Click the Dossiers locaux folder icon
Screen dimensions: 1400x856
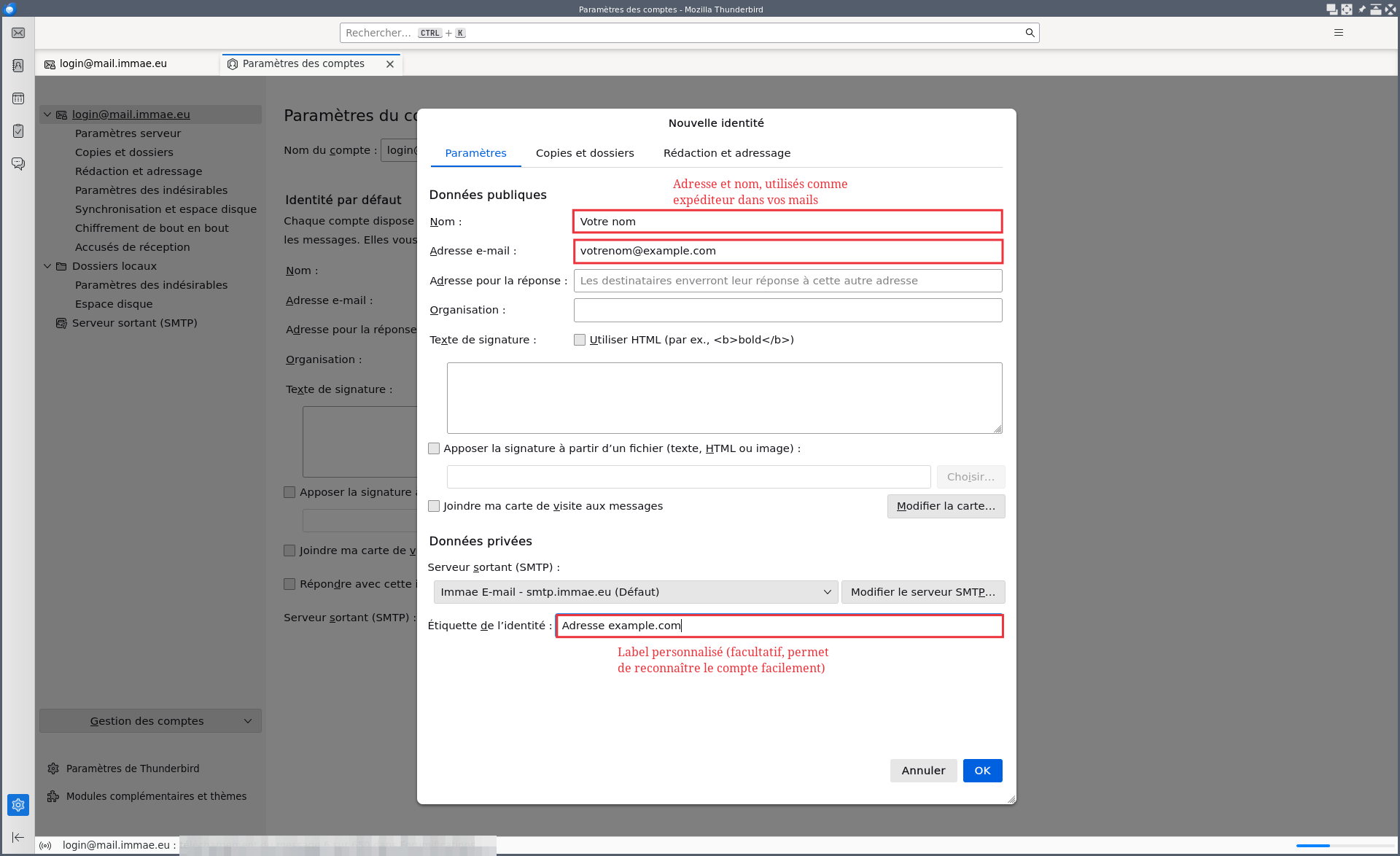(x=61, y=266)
